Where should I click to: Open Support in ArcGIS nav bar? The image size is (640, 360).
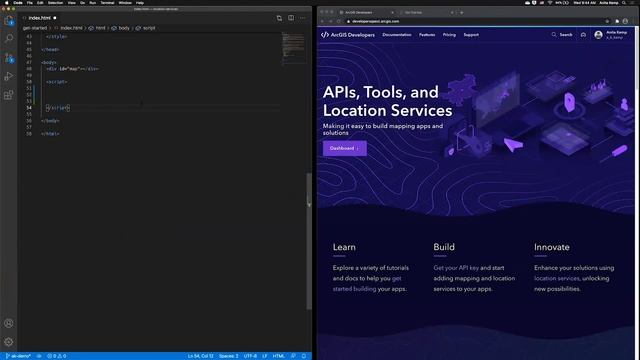pos(471,35)
